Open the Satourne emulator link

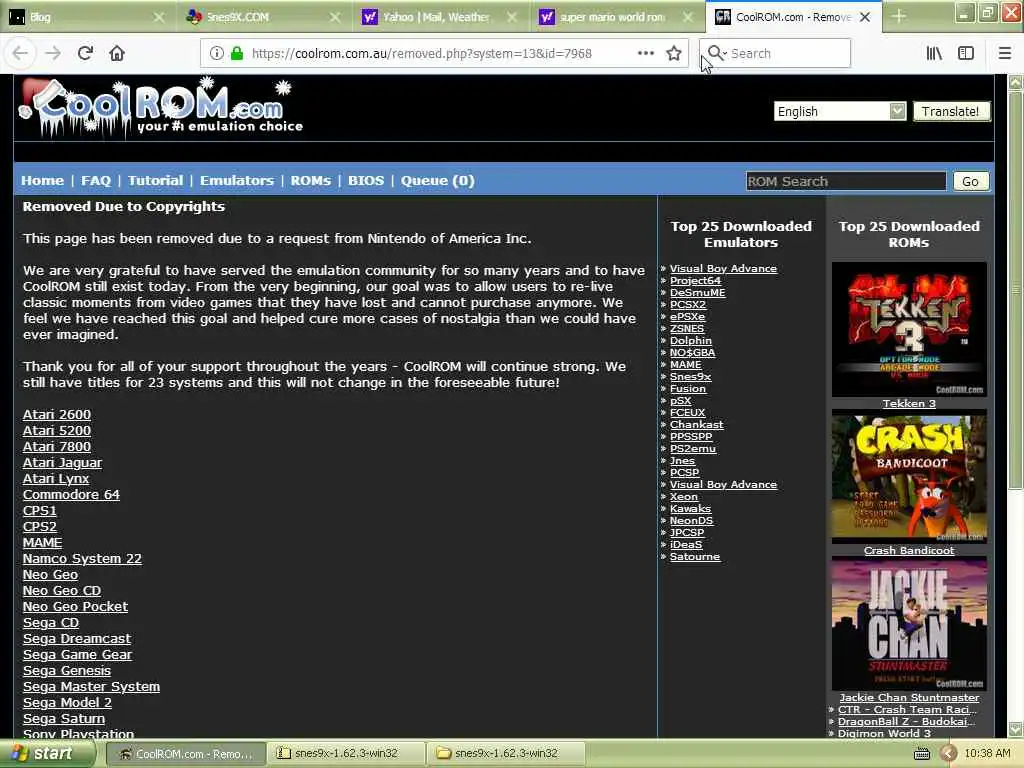tap(695, 557)
